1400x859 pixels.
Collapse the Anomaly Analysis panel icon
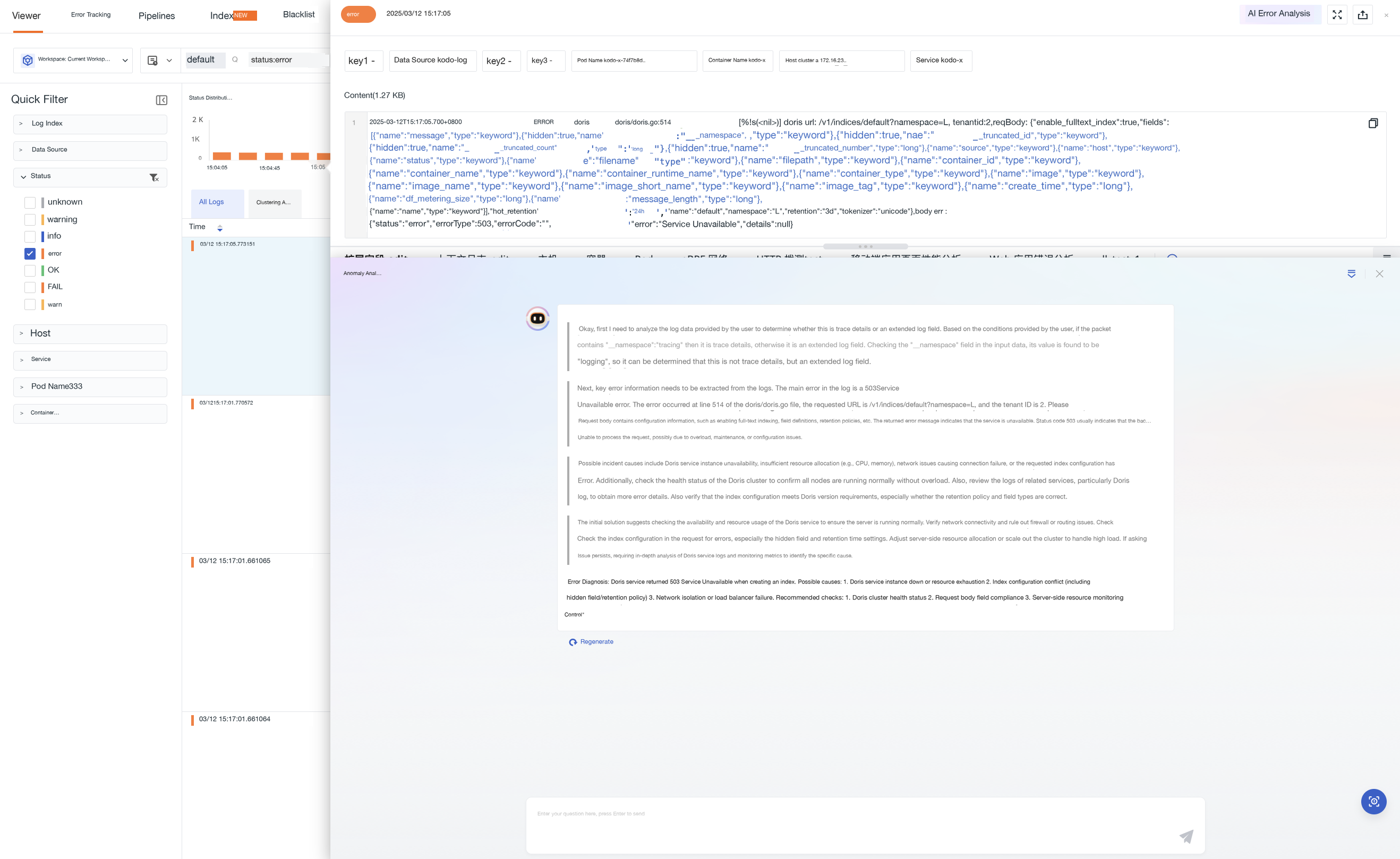click(x=1351, y=274)
